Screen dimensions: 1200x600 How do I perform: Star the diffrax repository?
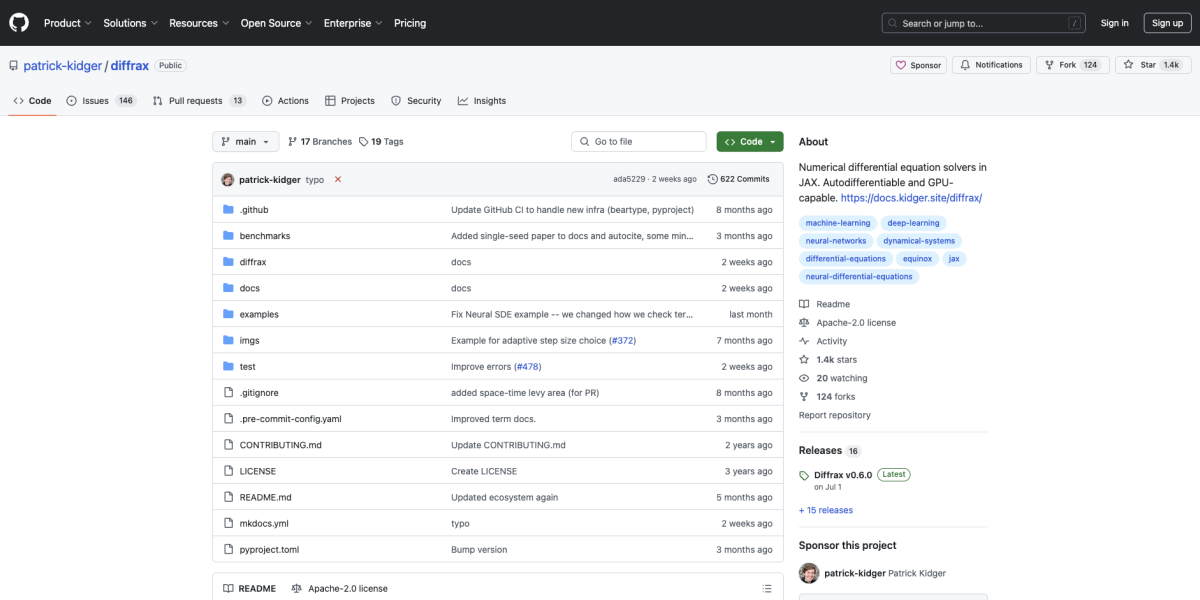pyautogui.click(x=1140, y=65)
